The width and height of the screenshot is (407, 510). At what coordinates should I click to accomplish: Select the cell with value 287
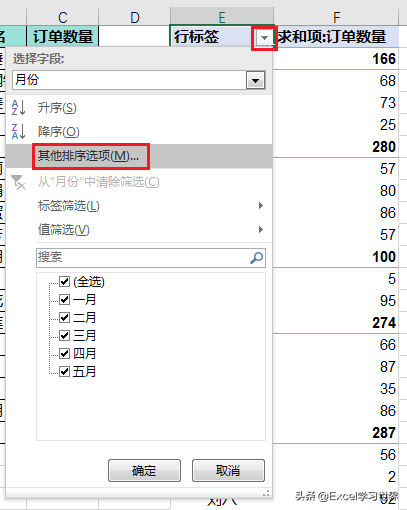(336, 433)
